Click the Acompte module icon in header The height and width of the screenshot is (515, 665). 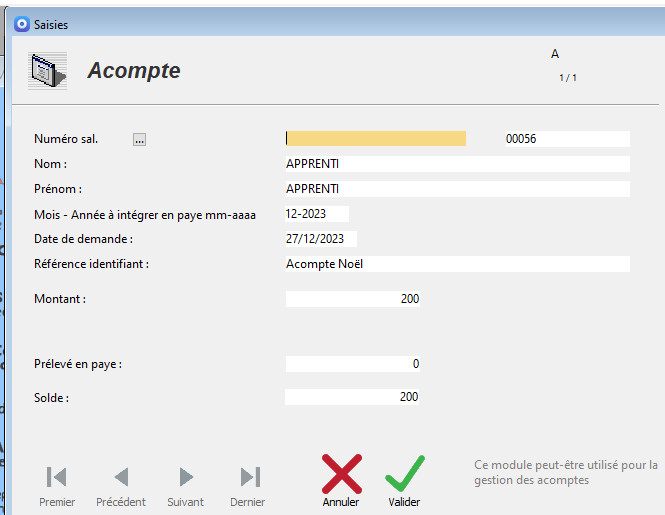(x=46, y=70)
